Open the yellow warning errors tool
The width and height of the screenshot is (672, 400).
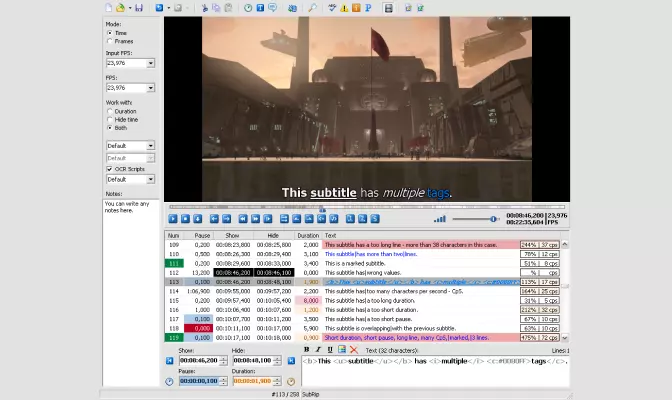(344, 8)
